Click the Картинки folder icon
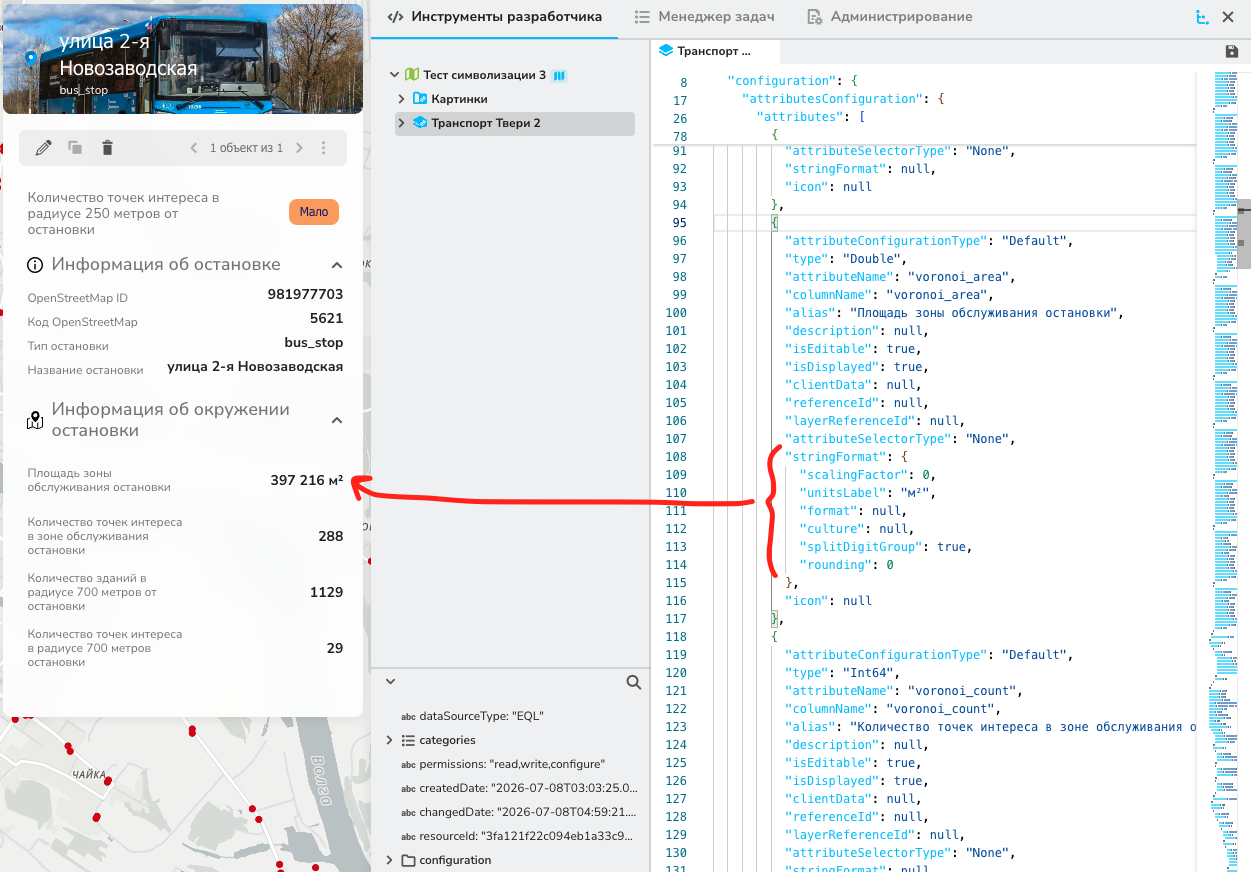This screenshot has width=1251, height=872. point(420,99)
